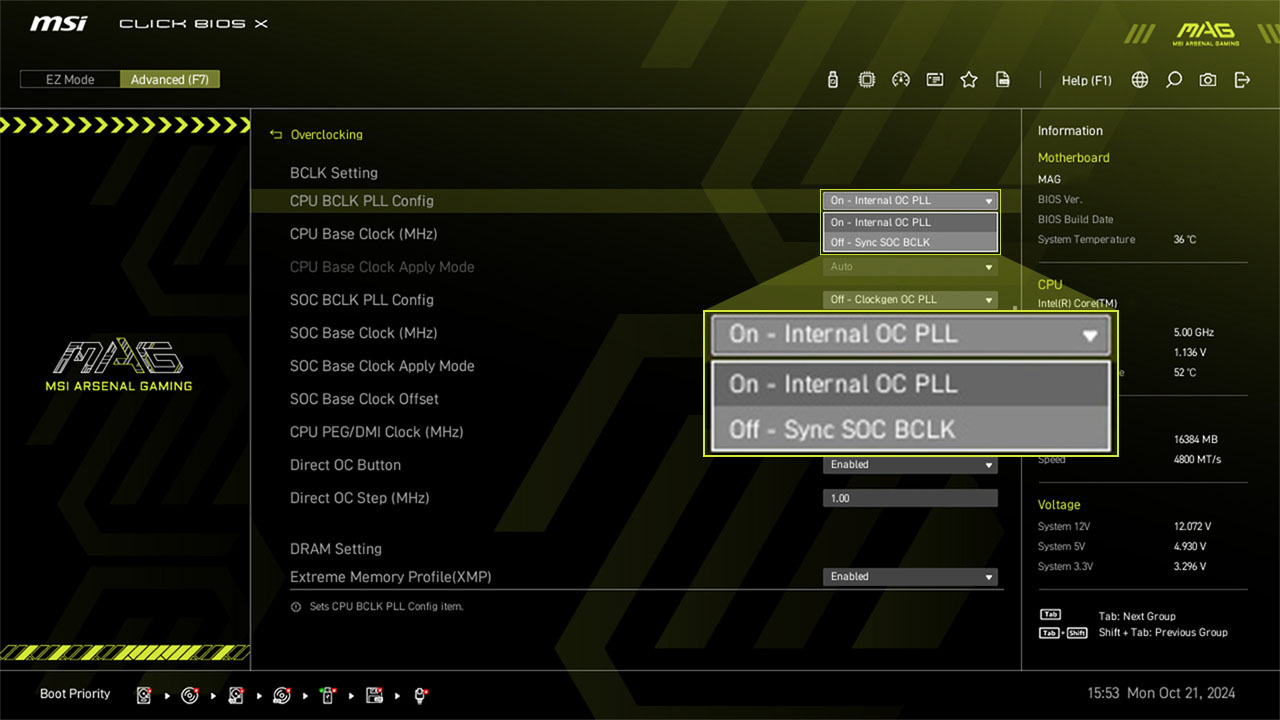Open the SOC BCLK PLL Config dropdown
Screen dimensions: 1280x720
pyautogui.click(x=909, y=299)
